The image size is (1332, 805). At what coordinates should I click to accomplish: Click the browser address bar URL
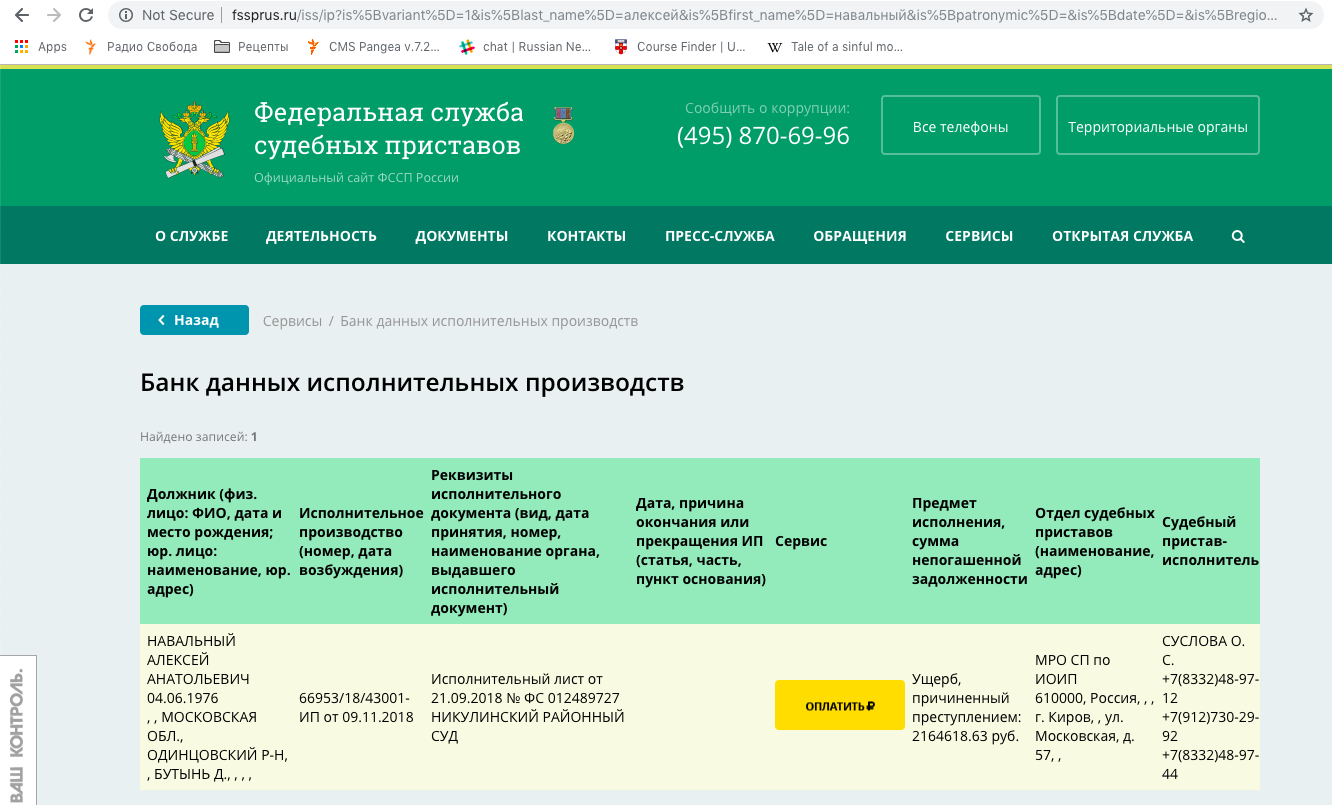[700, 15]
